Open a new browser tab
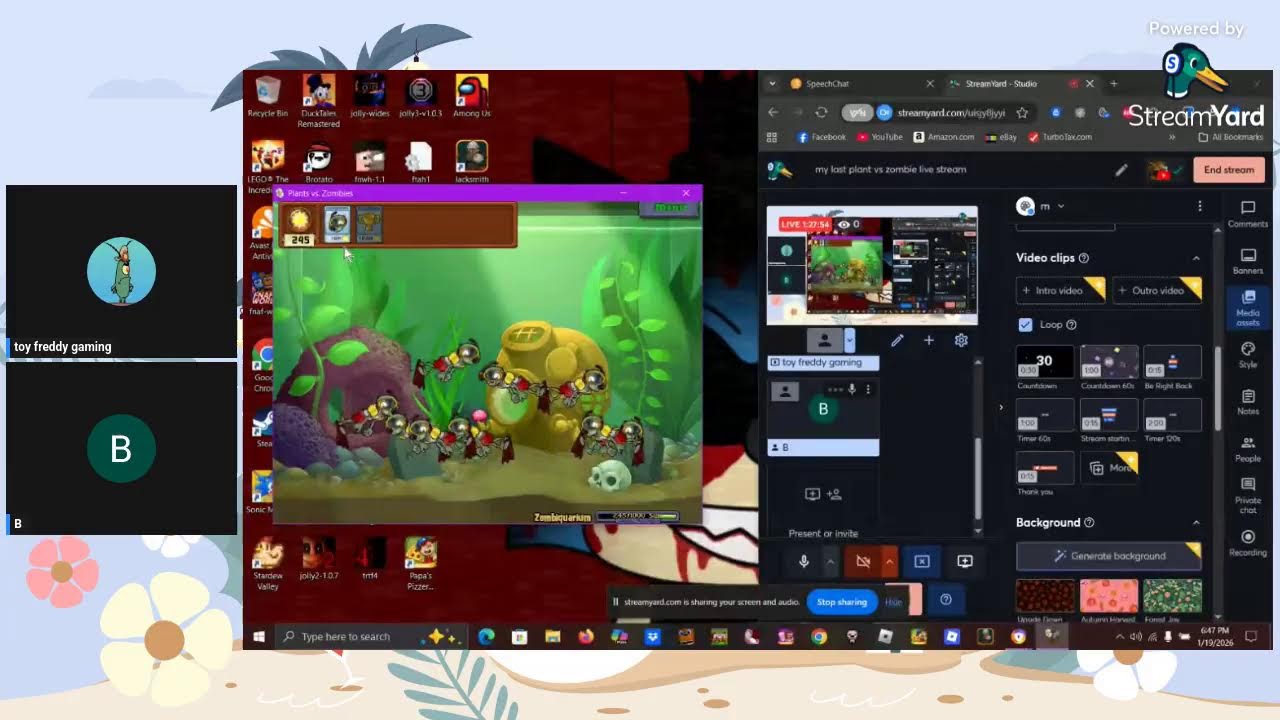 pos(1114,84)
